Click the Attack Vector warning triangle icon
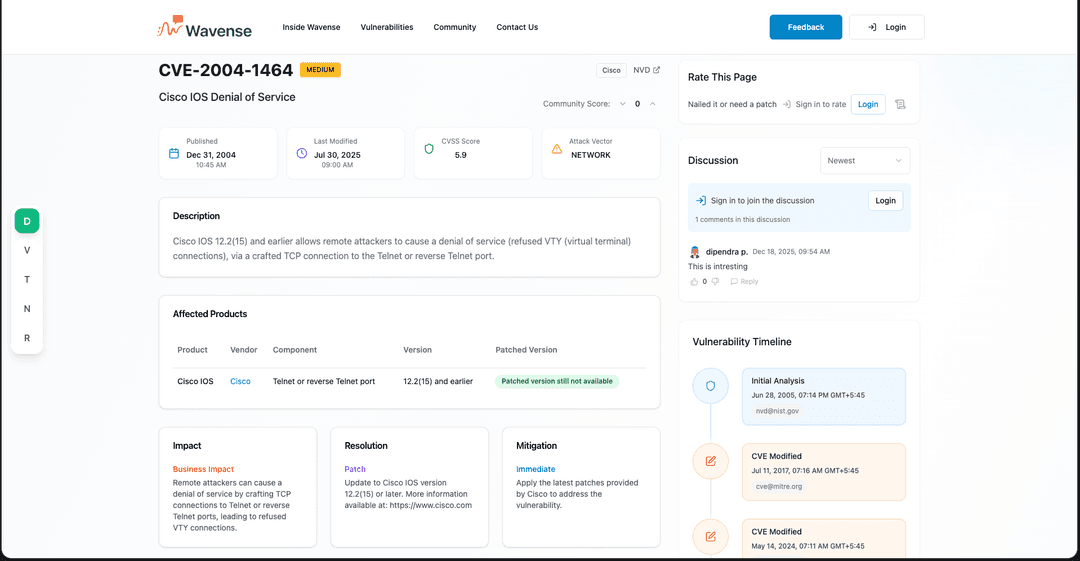Screen dimensions: 1080x561 tap(557, 149)
